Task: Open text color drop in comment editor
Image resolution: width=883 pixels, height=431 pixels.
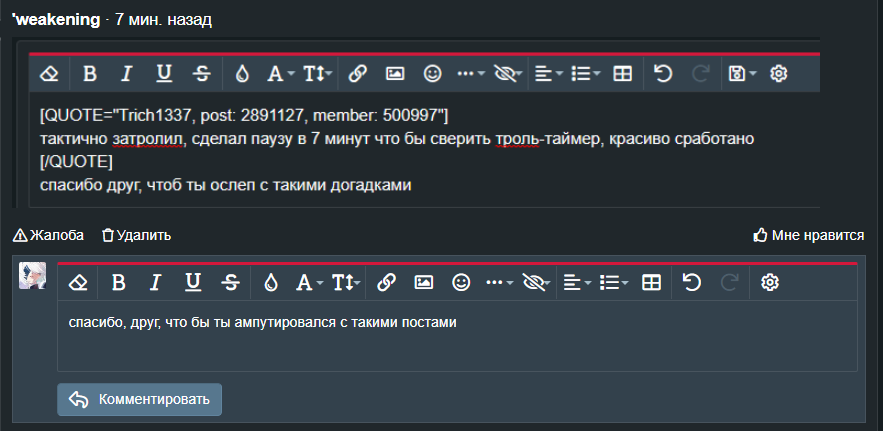Action: [271, 282]
